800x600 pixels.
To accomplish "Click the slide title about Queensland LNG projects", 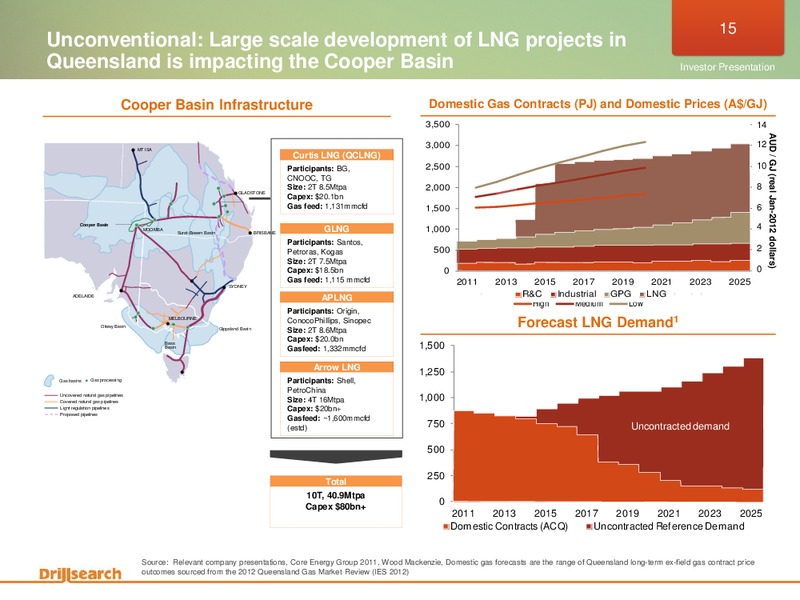I will pyautogui.click(x=336, y=50).
